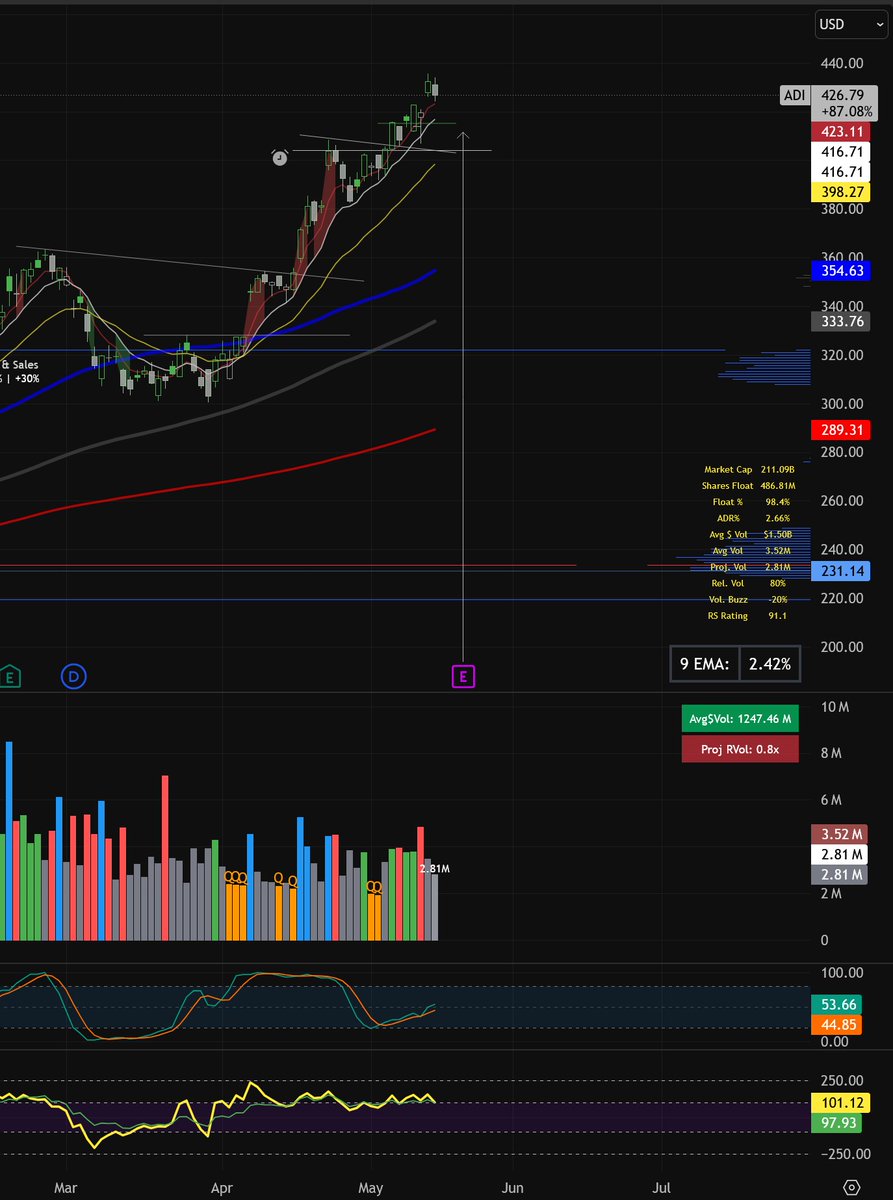Click 220.00 on the price axis
The image size is (893, 1200).
[x=842, y=598]
